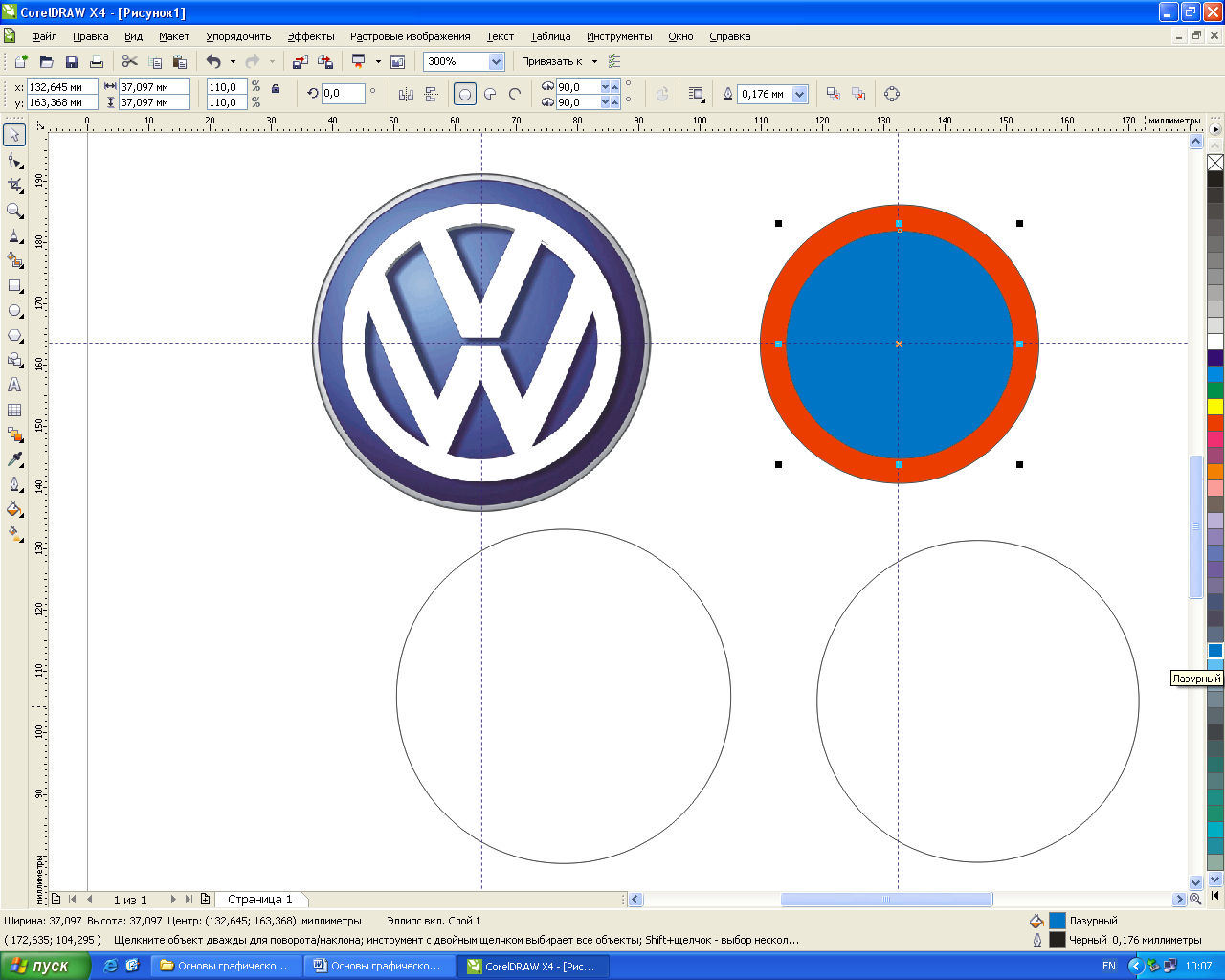Switch to the Страница 1 page tab

point(260,900)
